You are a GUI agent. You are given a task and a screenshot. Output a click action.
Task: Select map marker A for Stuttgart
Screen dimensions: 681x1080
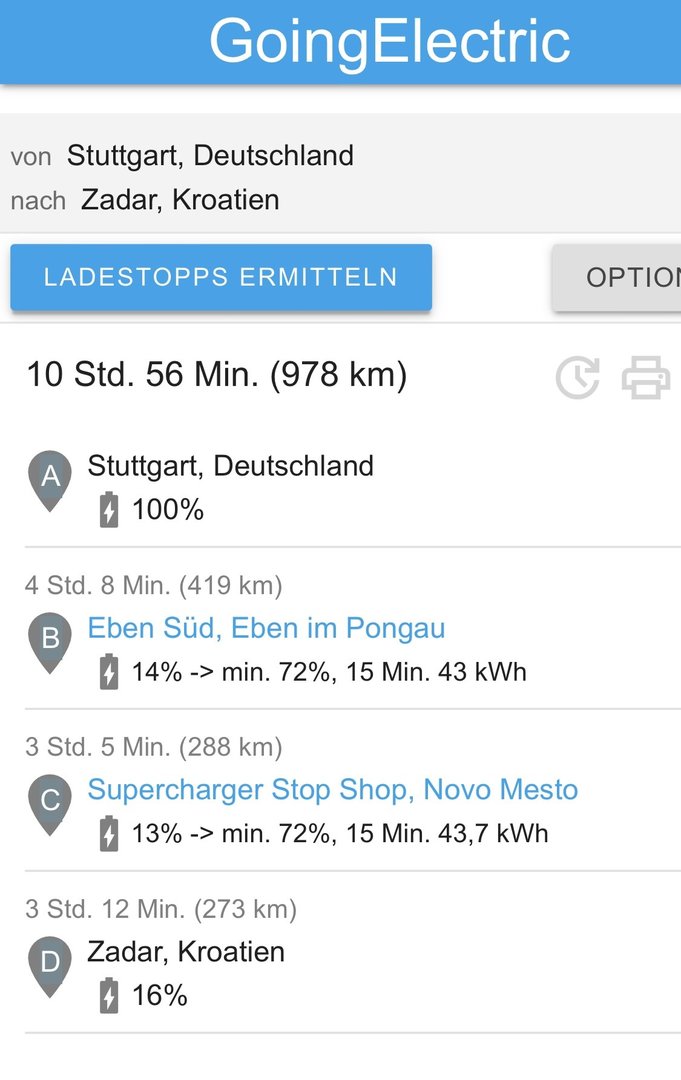(50, 480)
